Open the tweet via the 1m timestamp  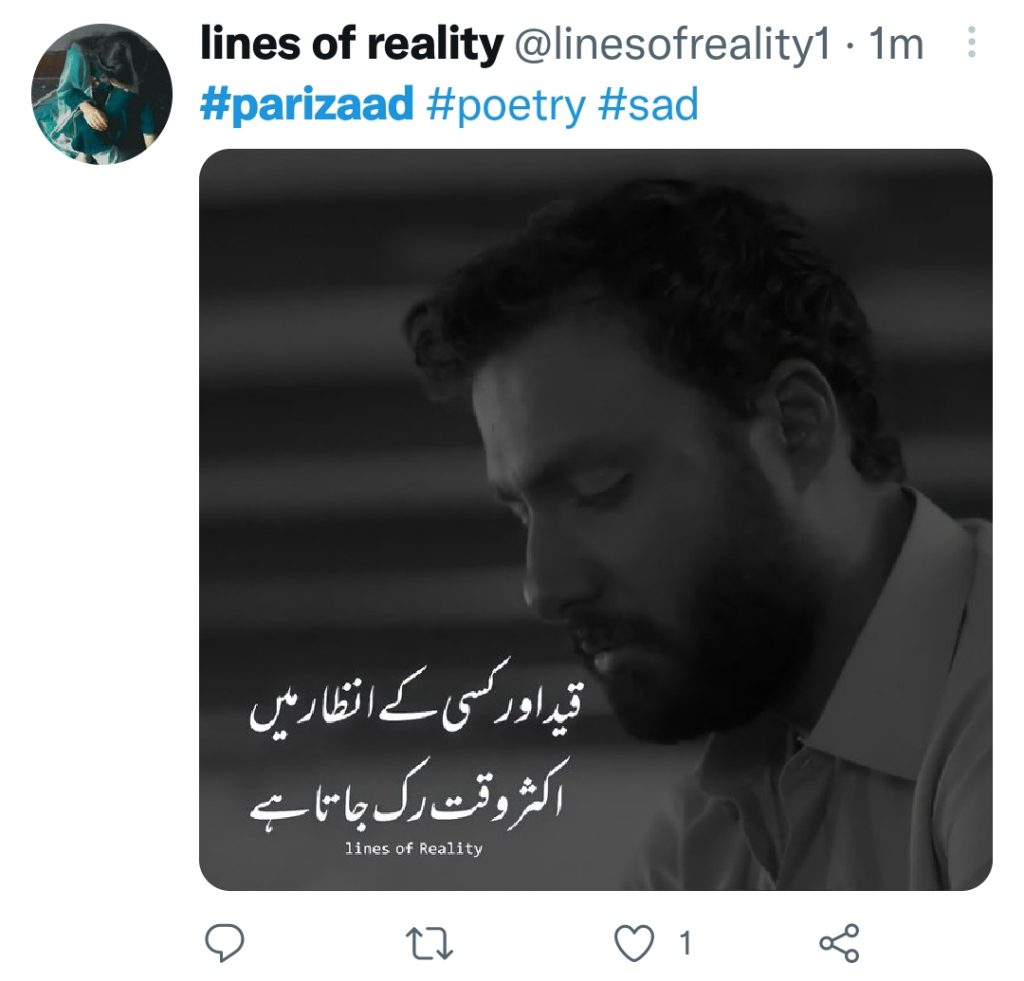(x=895, y=45)
